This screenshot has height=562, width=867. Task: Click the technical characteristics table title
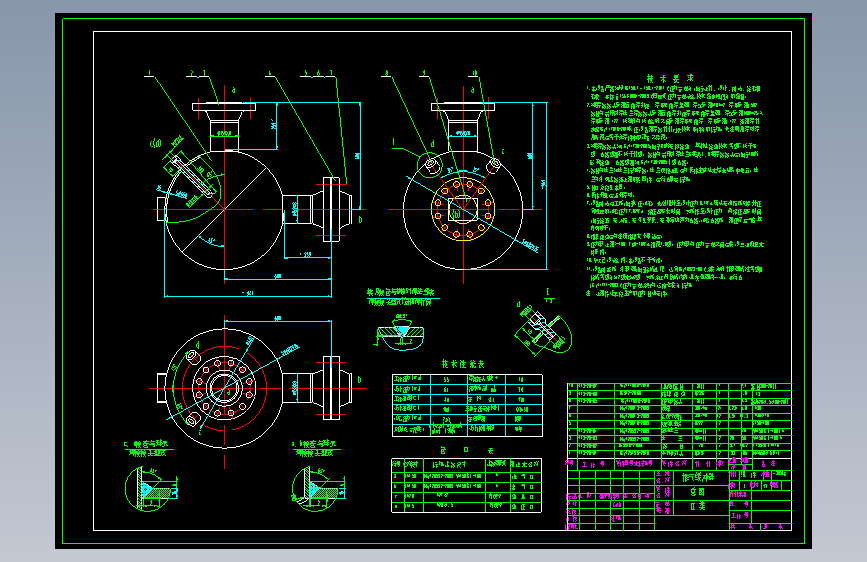[463, 365]
